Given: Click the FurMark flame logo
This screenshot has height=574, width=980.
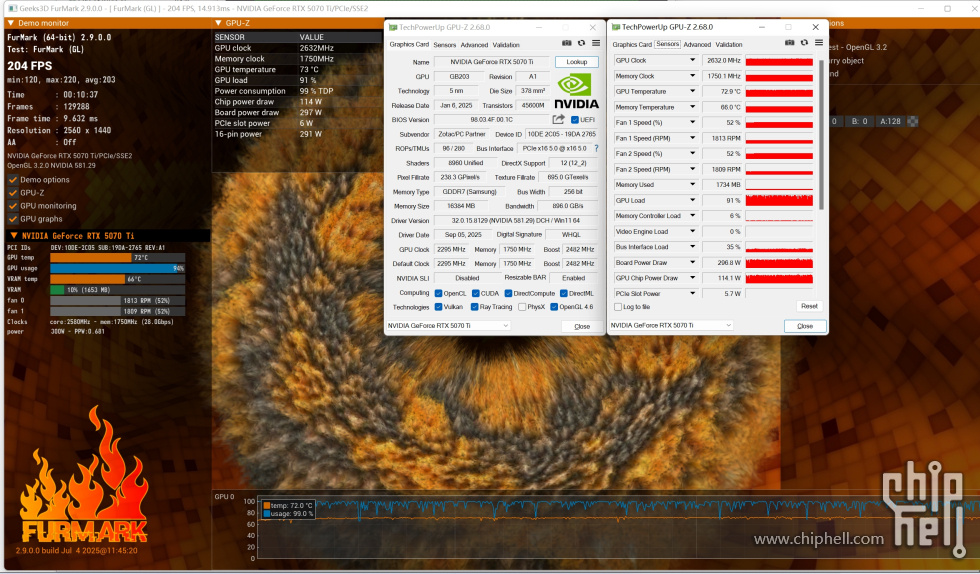Looking at the screenshot, I should coord(84,475).
